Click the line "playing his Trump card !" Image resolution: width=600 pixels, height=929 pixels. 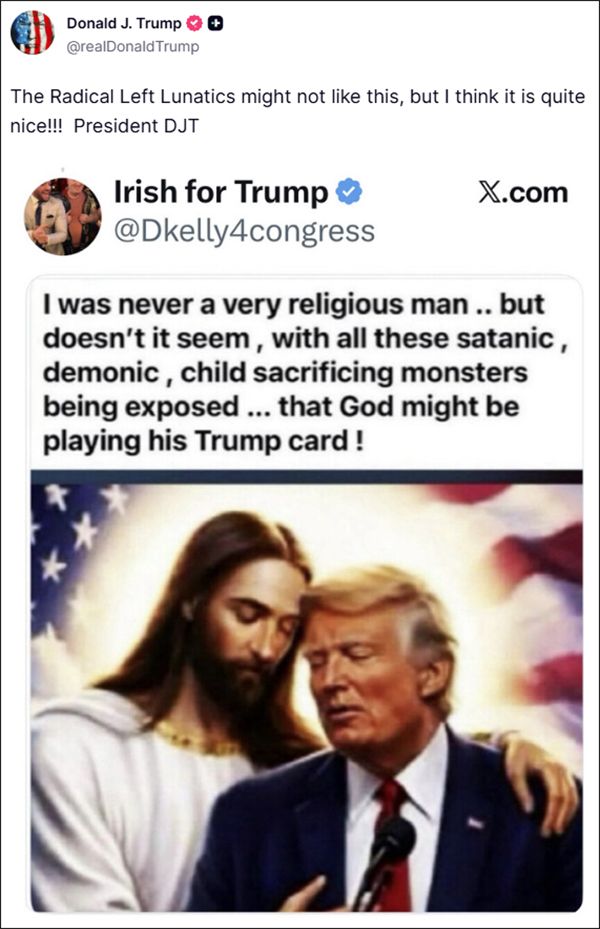click(x=203, y=441)
